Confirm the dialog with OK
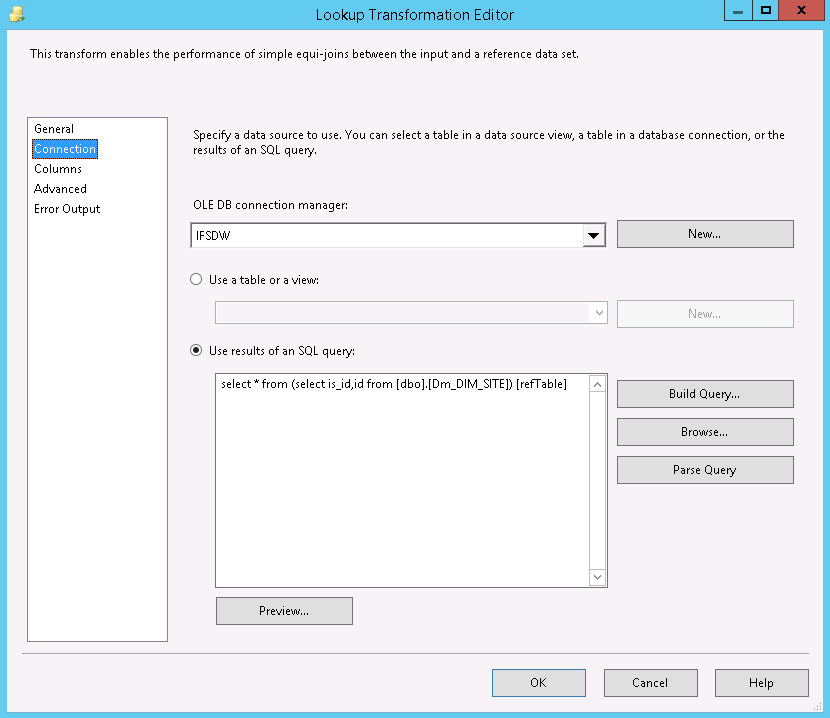 (538, 683)
